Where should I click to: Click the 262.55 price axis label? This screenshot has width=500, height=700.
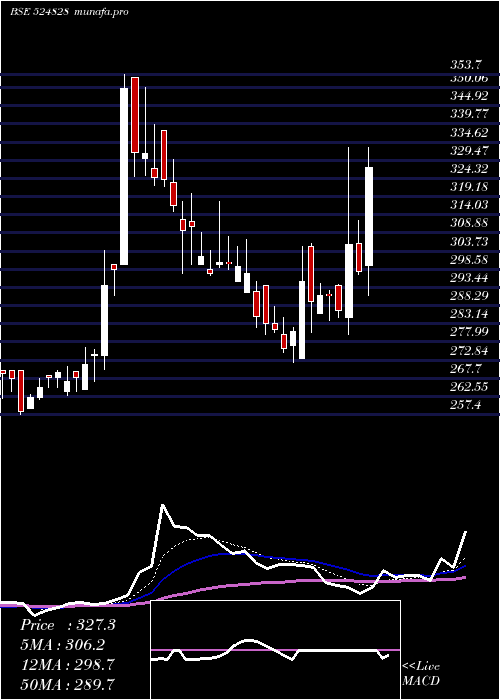[x=469, y=388]
